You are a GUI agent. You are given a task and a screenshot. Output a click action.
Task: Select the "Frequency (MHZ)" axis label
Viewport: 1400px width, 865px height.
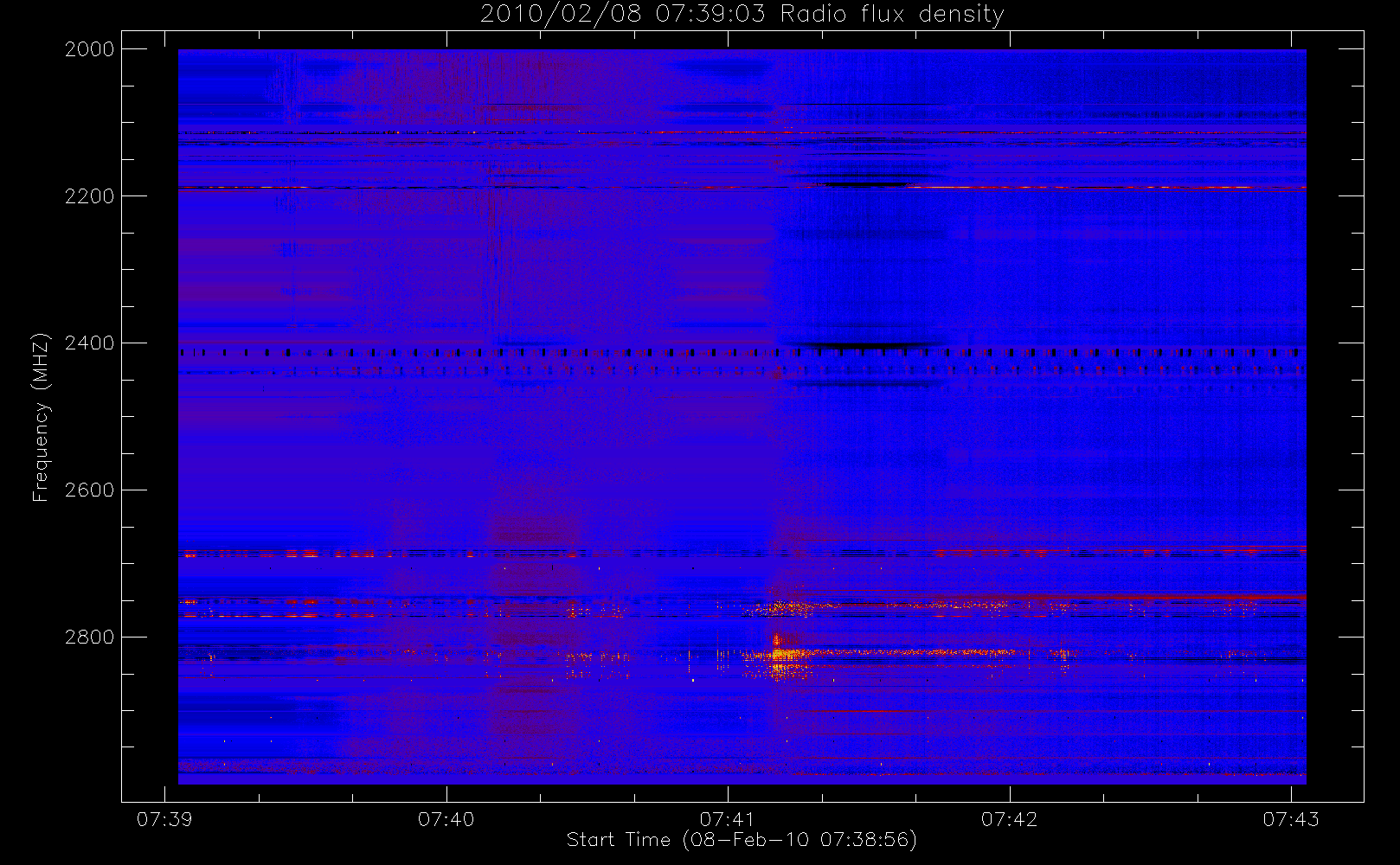click(x=41, y=417)
